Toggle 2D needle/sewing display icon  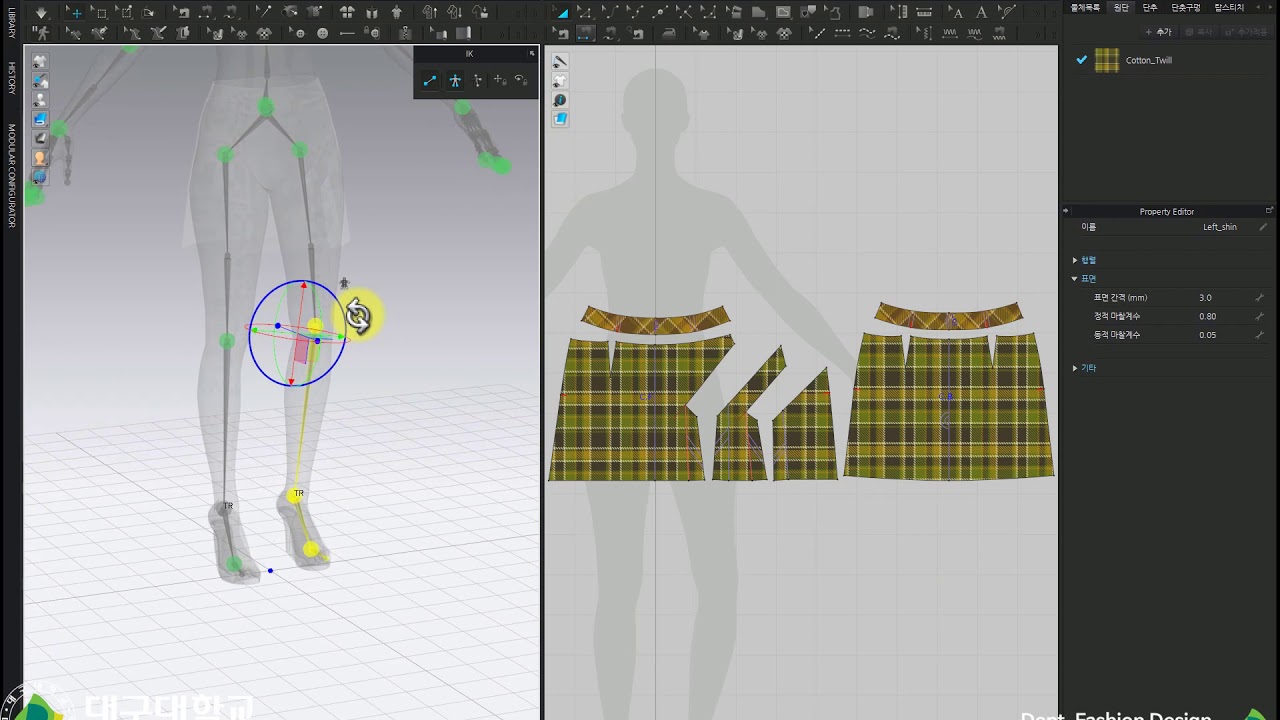point(560,62)
